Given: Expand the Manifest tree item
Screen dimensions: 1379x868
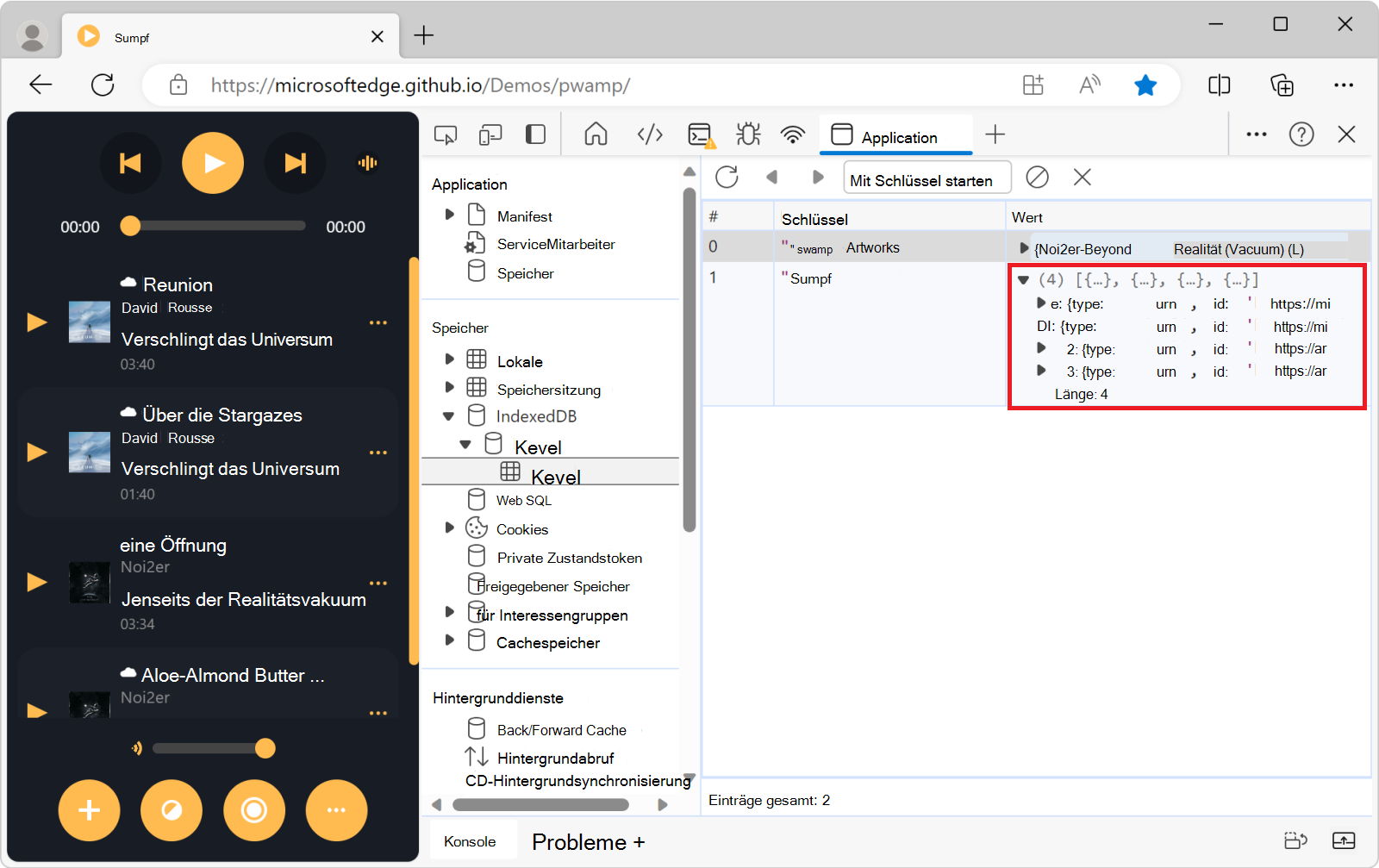Looking at the screenshot, I should pos(449,215).
